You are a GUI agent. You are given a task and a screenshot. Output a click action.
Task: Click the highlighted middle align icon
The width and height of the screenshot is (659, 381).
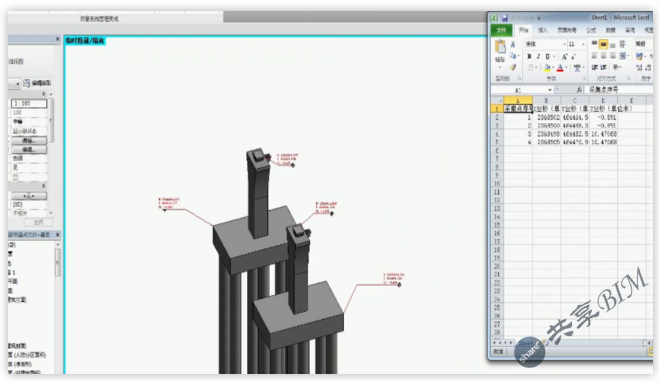604,44
